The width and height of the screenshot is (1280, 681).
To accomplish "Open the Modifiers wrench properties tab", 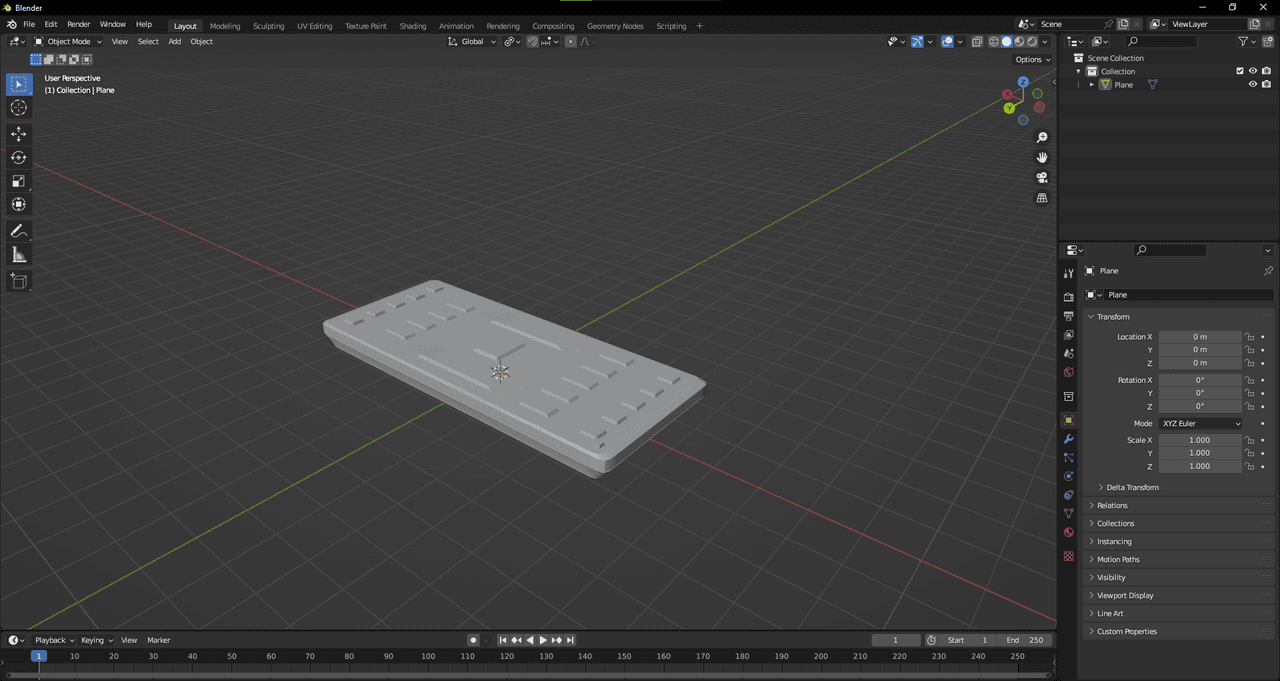I will tap(1068, 439).
